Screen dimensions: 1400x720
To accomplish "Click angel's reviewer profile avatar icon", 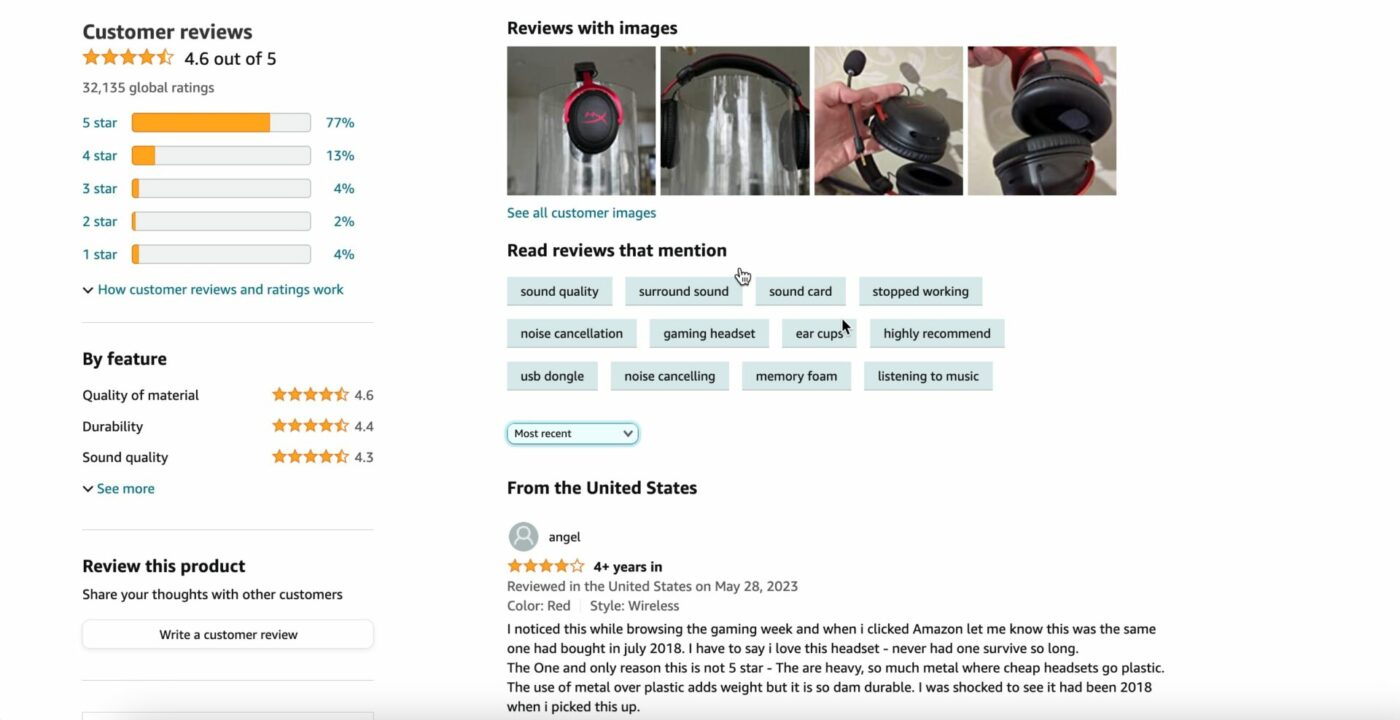I will [x=523, y=537].
